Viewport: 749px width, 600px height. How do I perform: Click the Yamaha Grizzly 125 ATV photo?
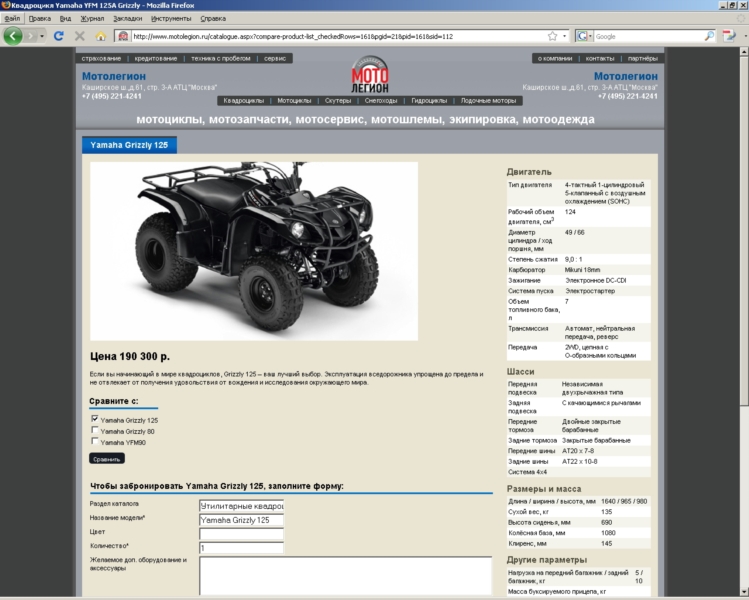click(x=254, y=251)
